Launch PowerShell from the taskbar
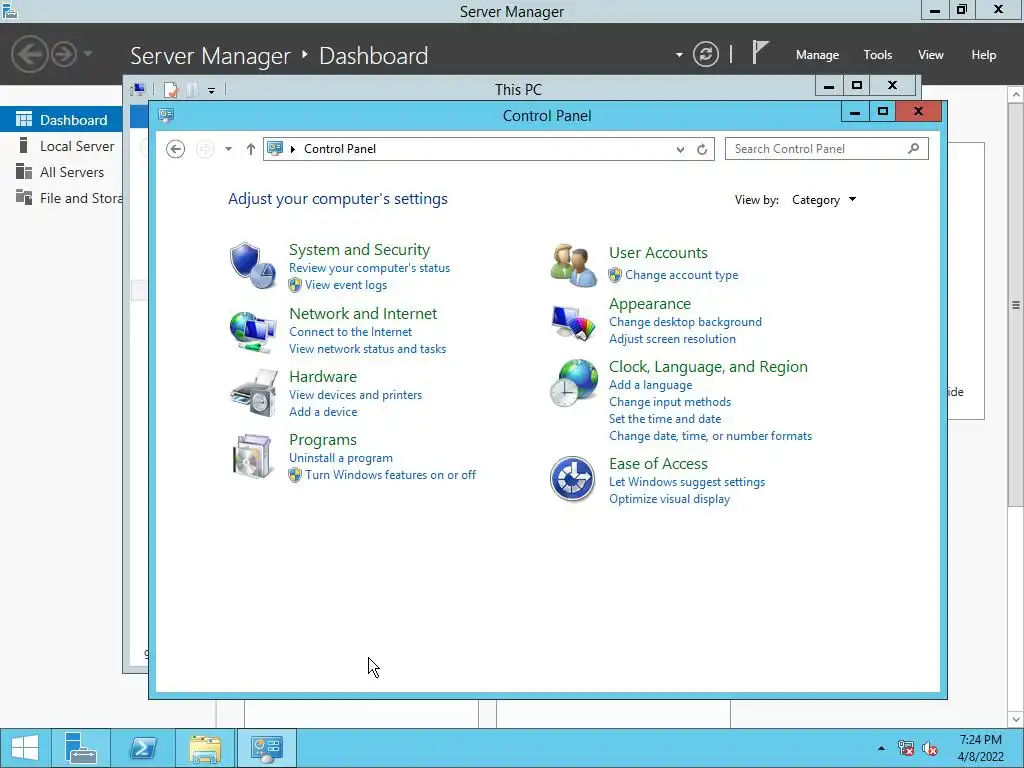 tap(142, 748)
